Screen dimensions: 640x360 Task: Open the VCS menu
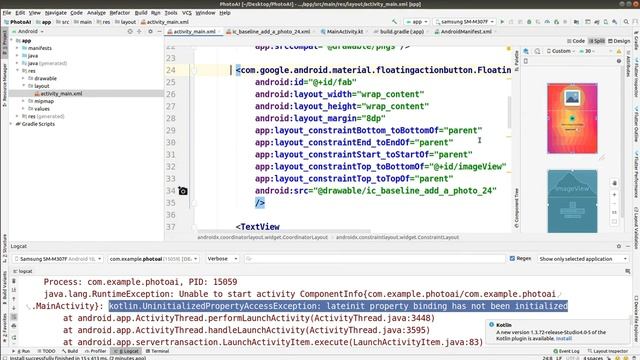coord(187,13)
